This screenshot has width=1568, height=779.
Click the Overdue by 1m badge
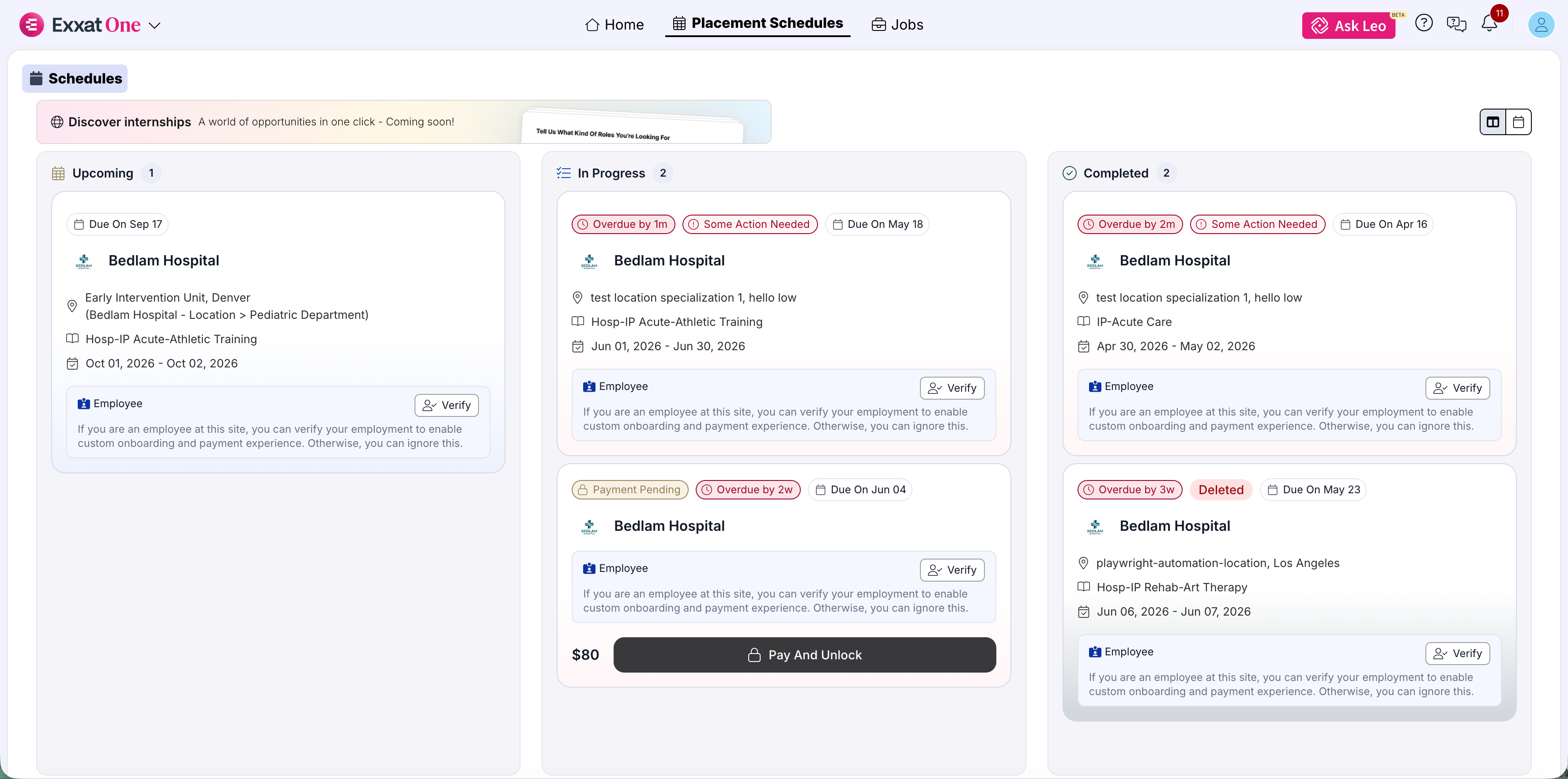click(623, 224)
